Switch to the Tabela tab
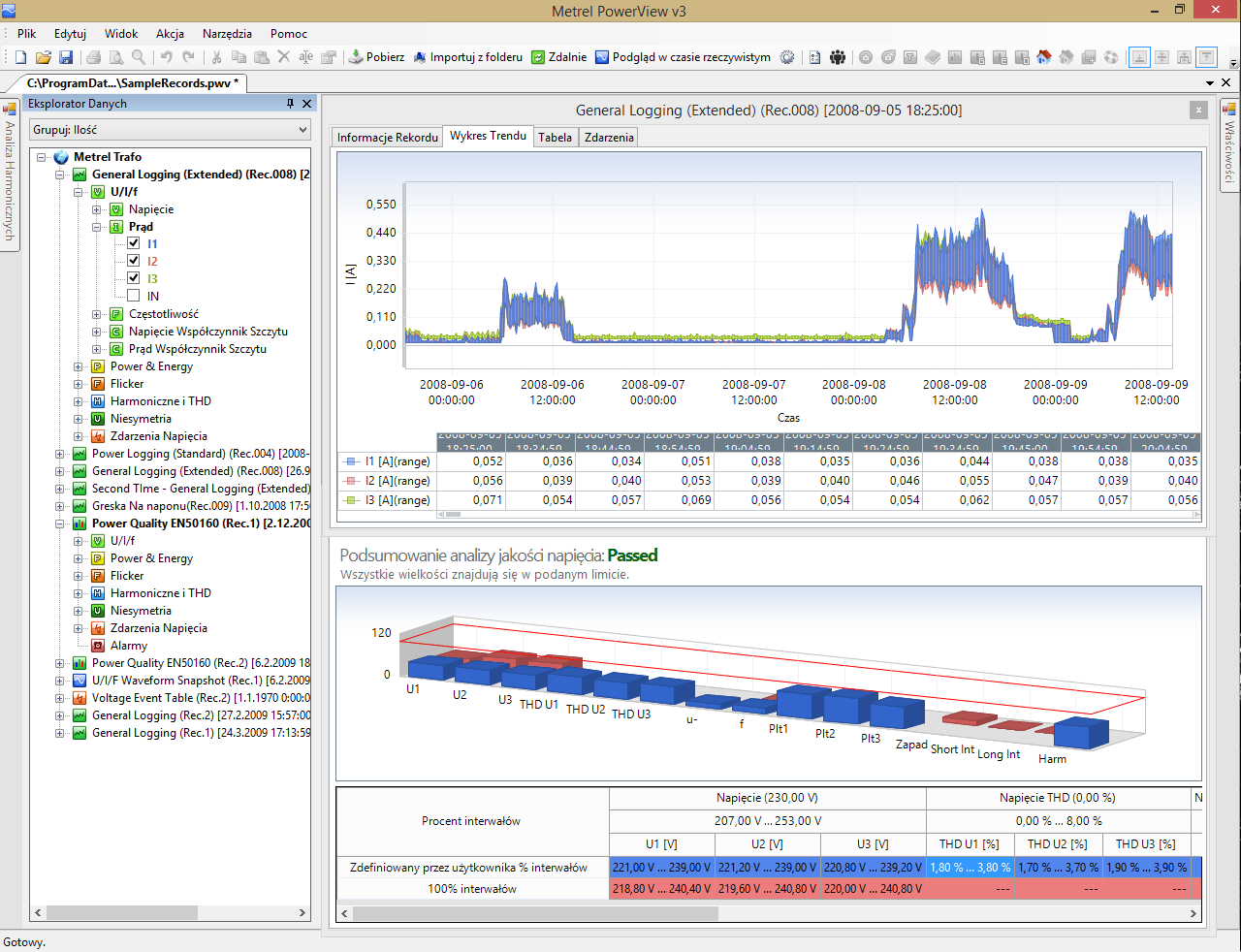This screenshot has width=1241, height=952. (x=556, y=138)
